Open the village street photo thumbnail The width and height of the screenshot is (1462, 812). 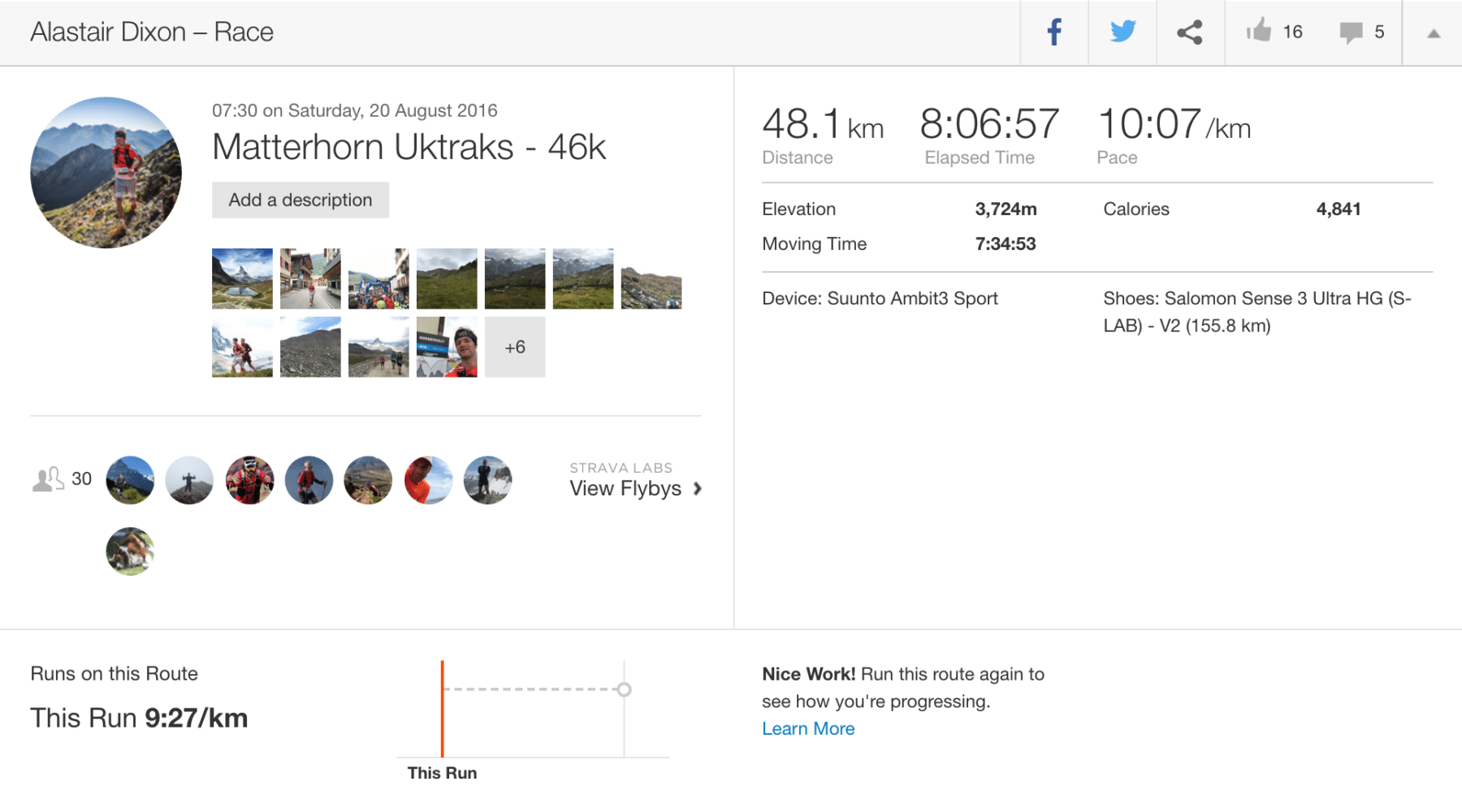pos(310,279)
